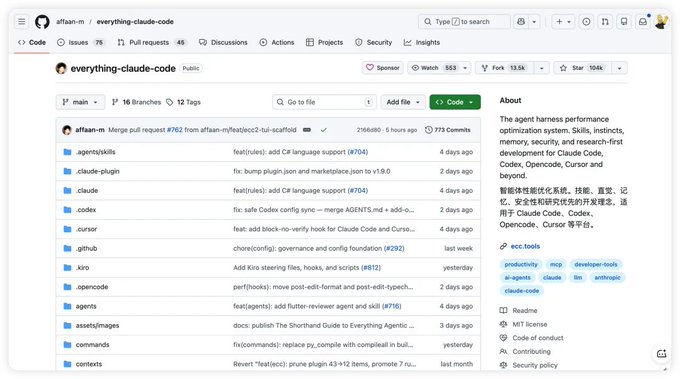Open the main branch dropdown

[x=80, y=102]
